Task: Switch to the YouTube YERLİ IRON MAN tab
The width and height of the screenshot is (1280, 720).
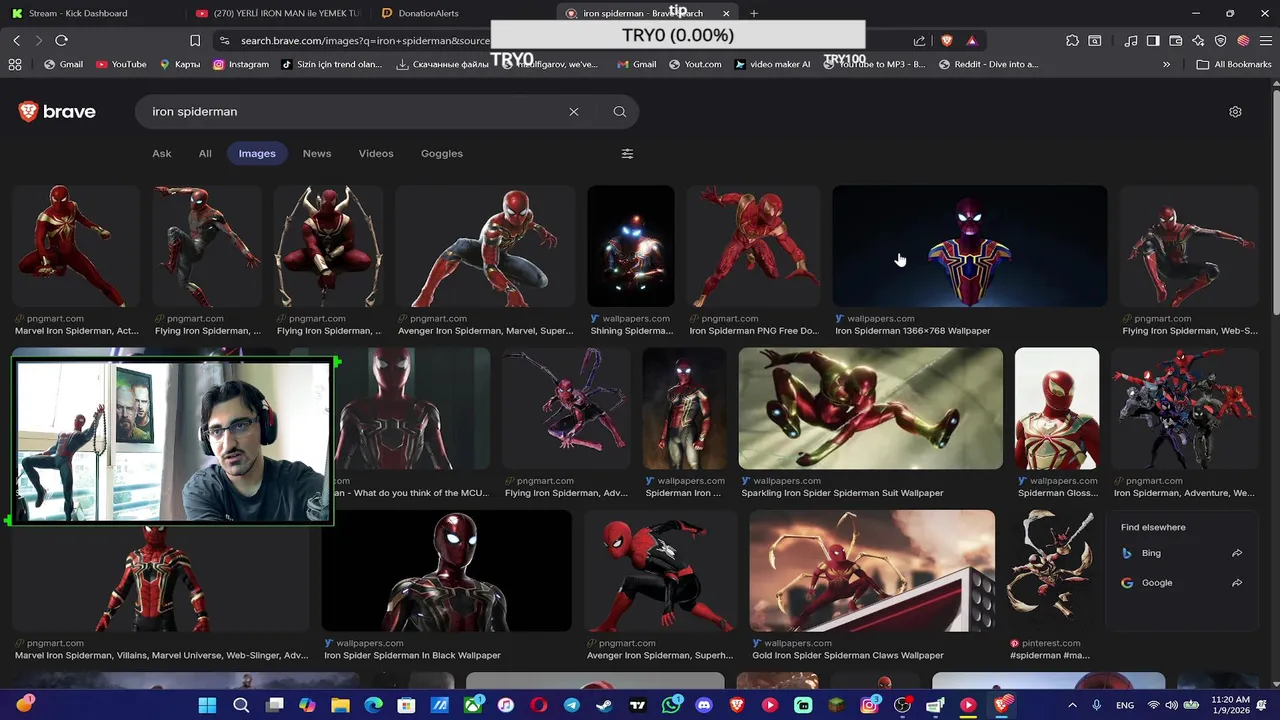Action: point(277,13)
